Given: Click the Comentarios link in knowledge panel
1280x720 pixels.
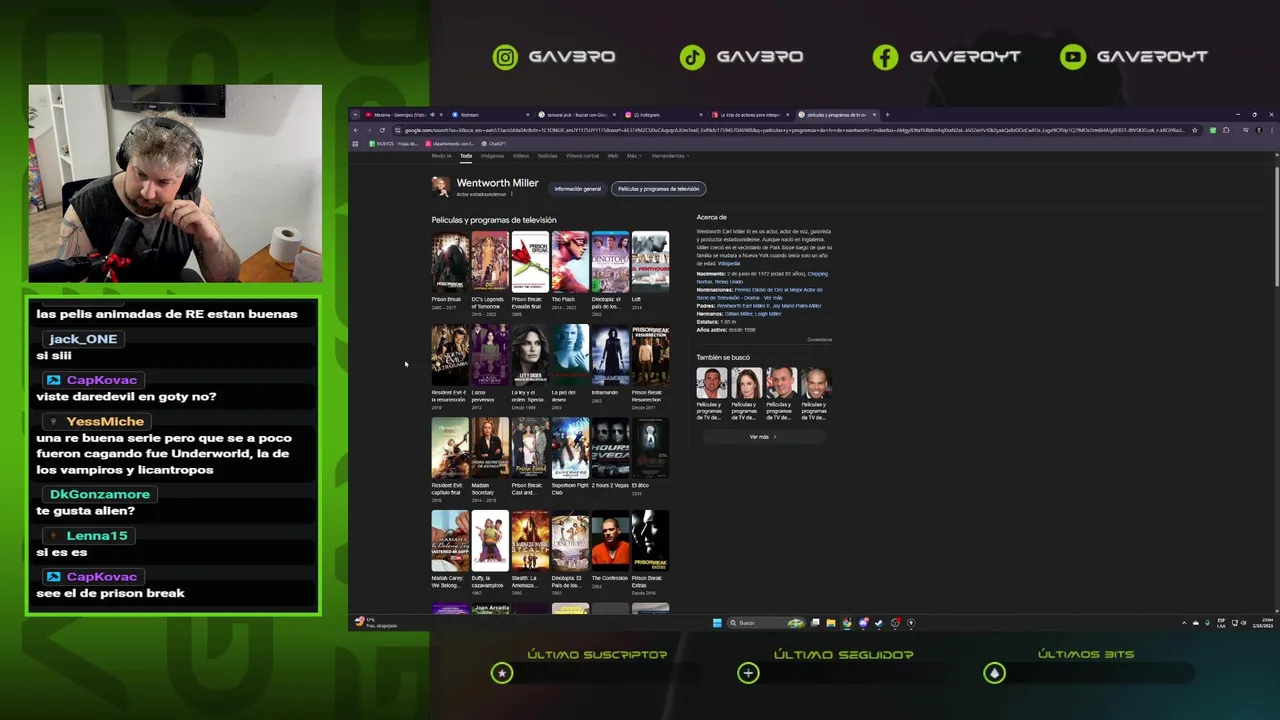Looking at the screenshot, I should (x=819, y=340).
